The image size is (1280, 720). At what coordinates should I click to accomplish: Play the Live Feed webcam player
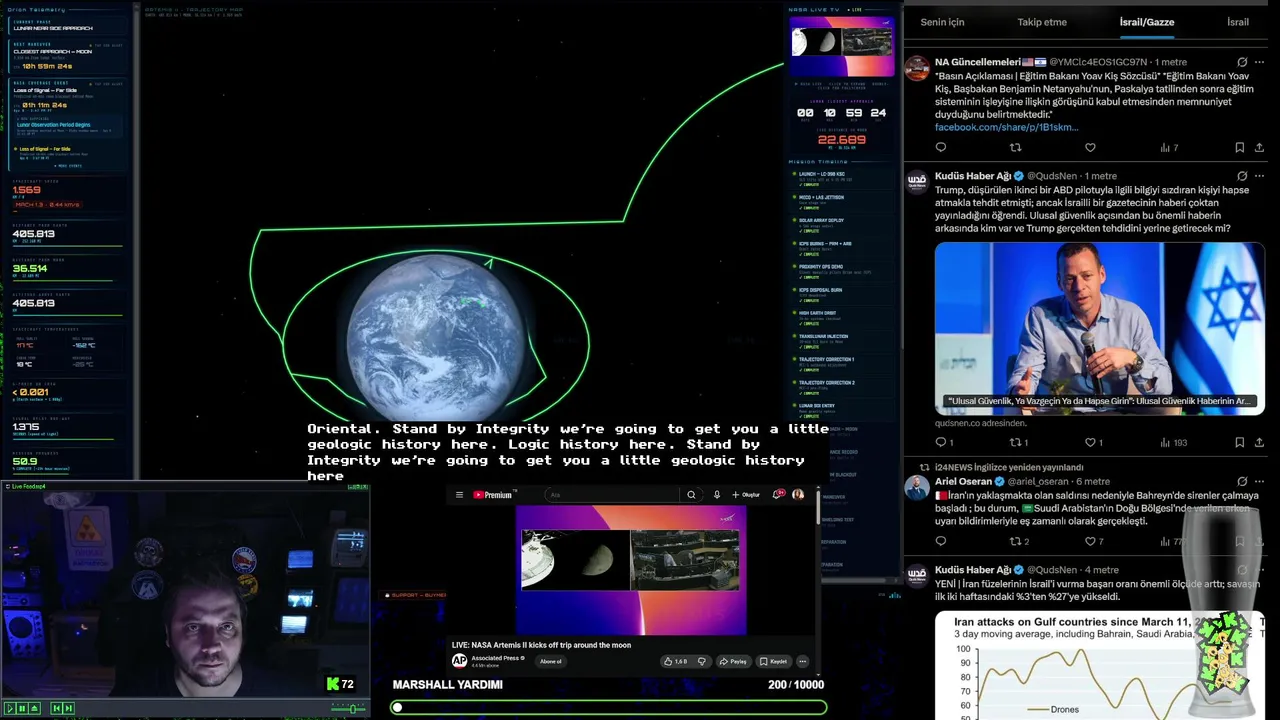[10, 708]
